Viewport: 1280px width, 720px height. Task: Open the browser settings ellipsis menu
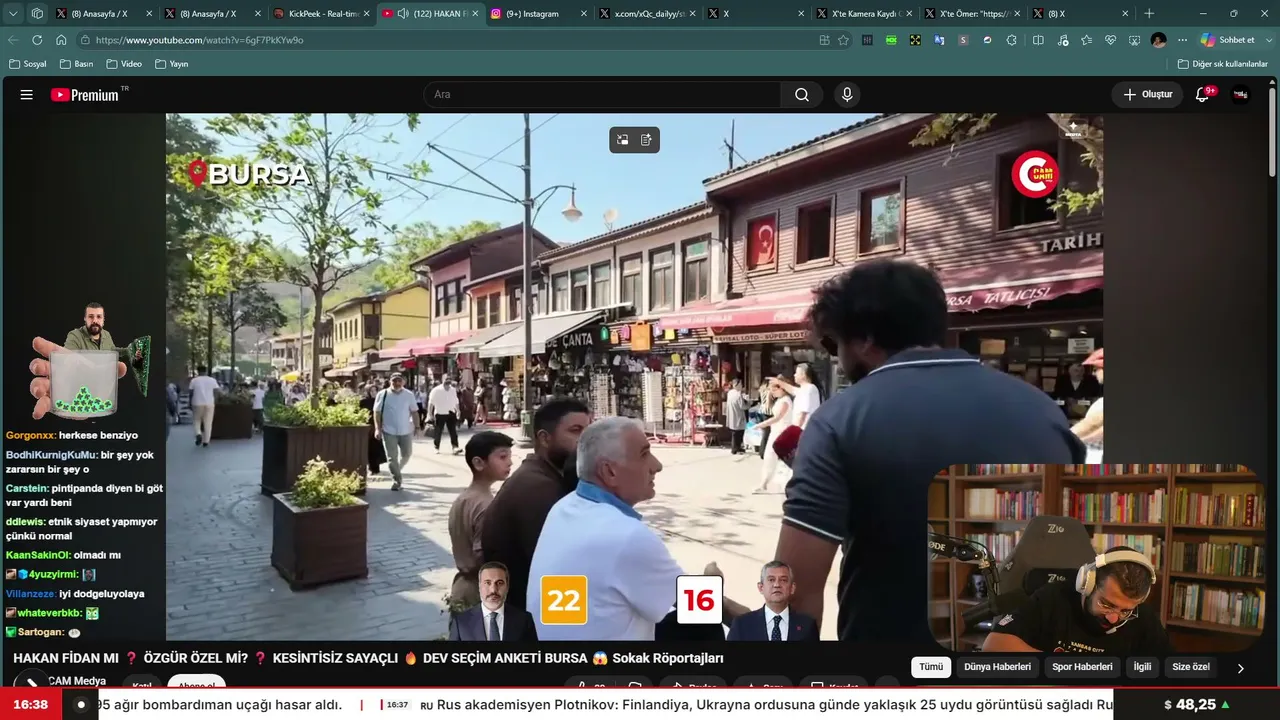(1182, 40)
